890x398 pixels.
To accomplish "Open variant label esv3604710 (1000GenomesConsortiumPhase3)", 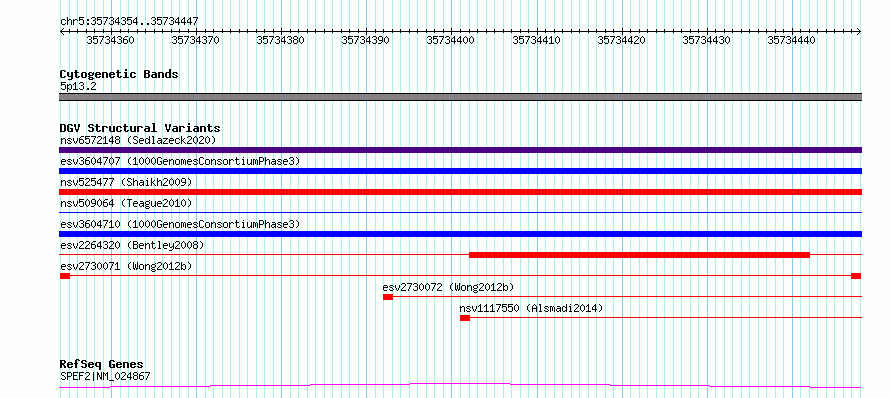I will (180, 224).
